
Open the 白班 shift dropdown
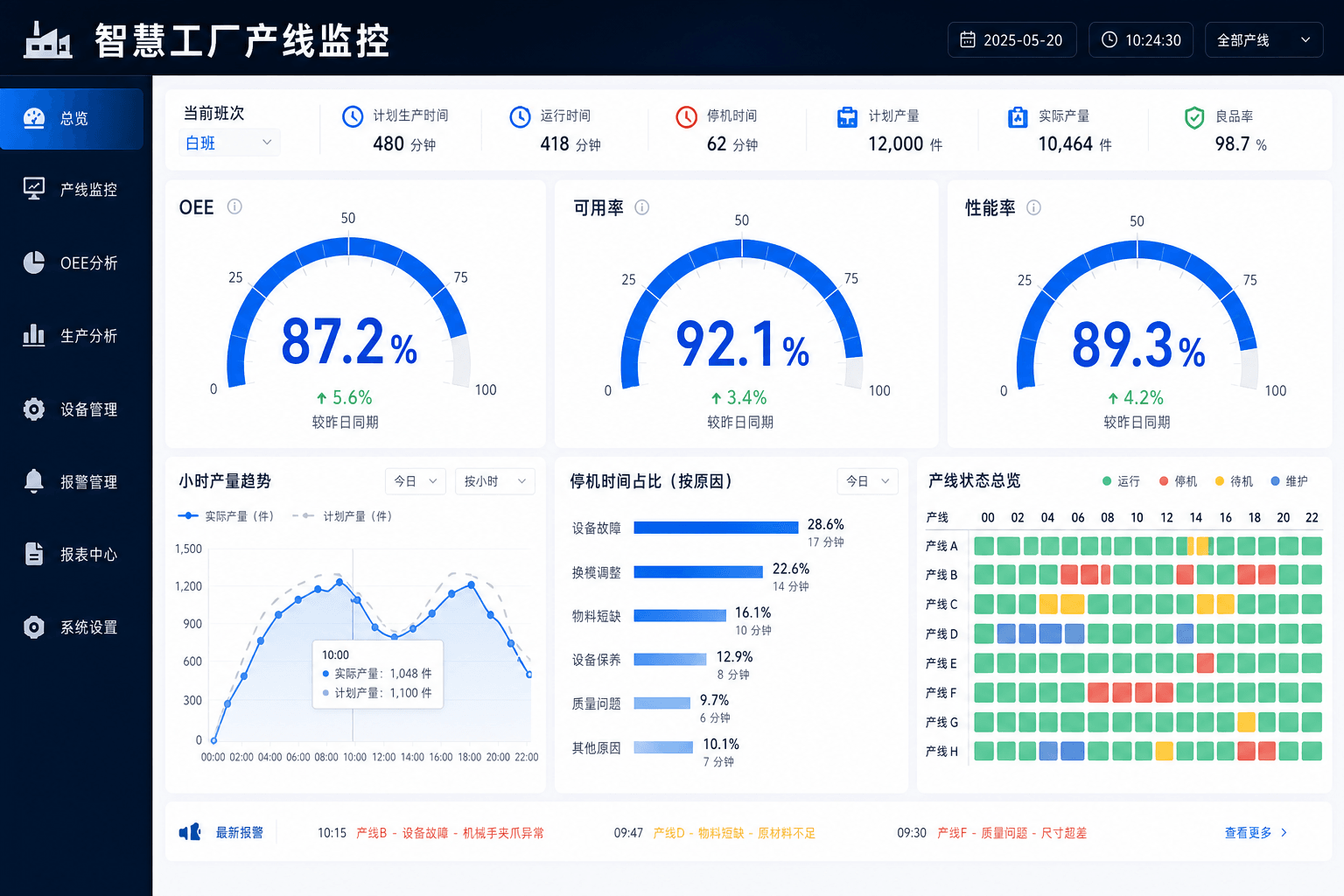230,143
